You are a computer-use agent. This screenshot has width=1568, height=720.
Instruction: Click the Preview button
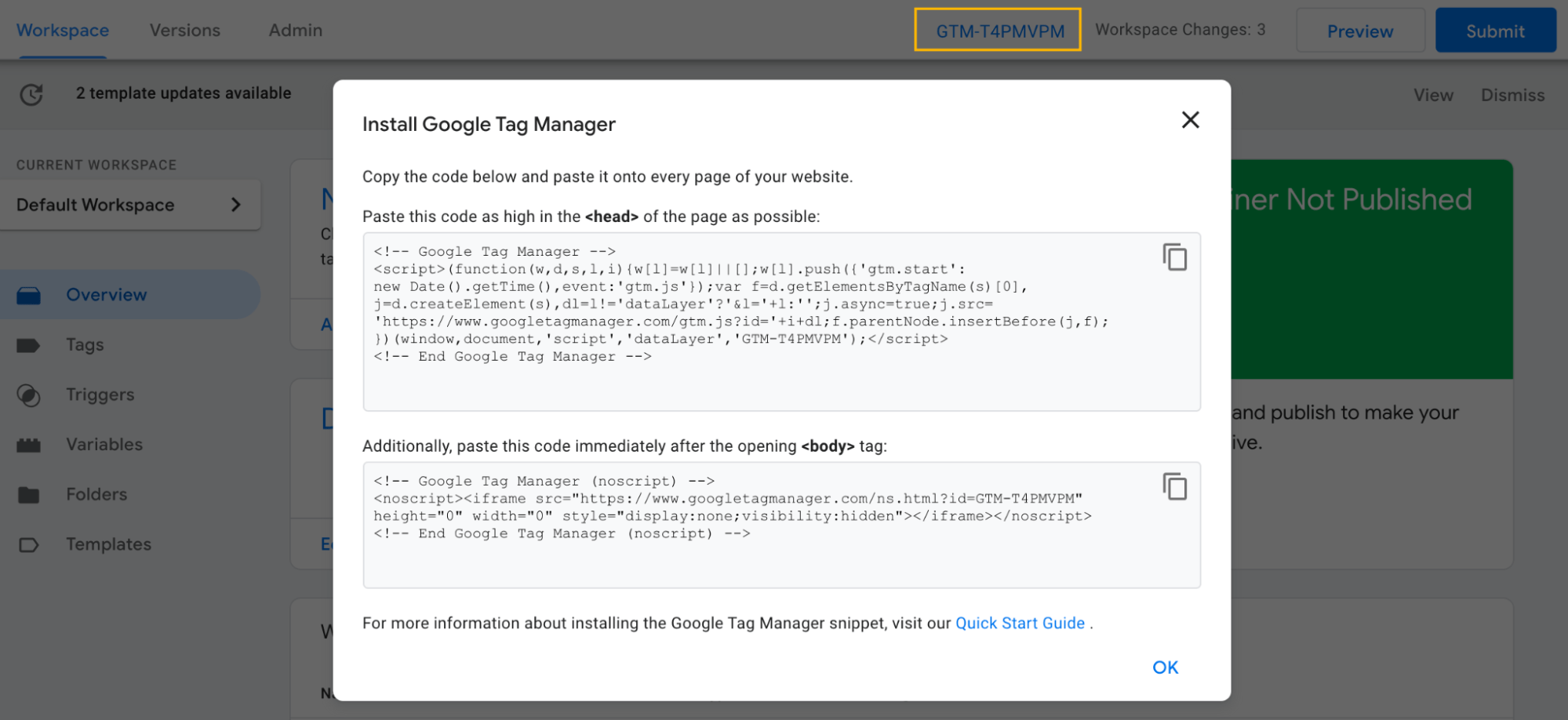click(1360, 31)
